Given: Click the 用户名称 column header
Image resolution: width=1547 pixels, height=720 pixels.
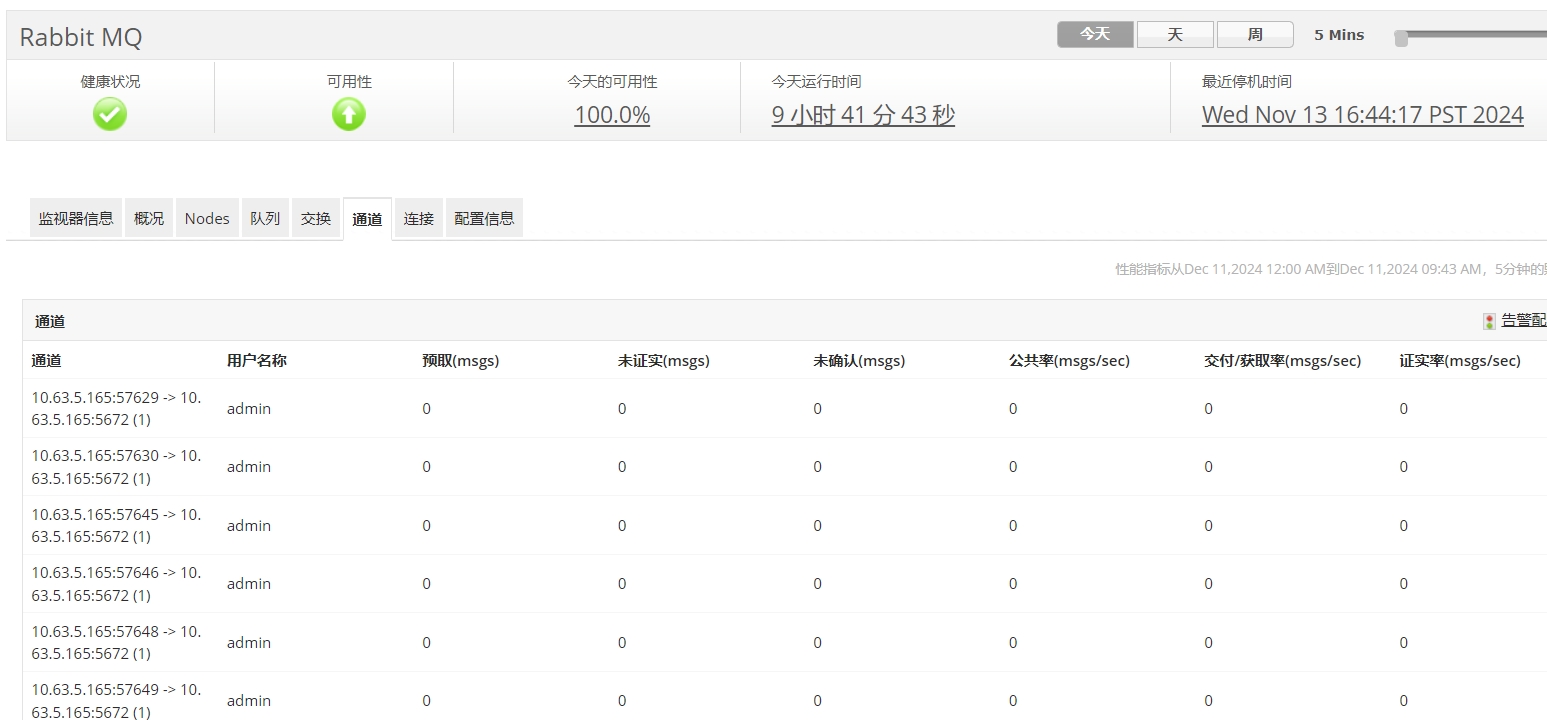Looking at the screenshot, I should point(257,361).
